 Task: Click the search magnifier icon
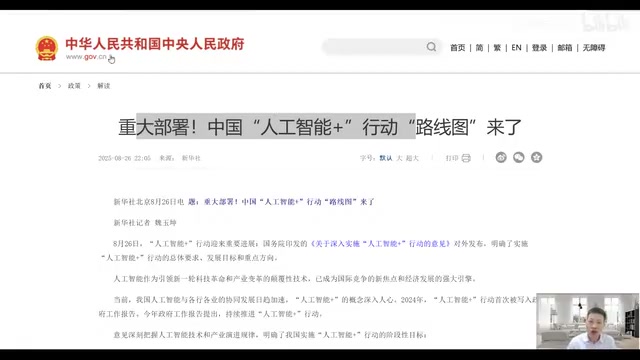[431, 47]
